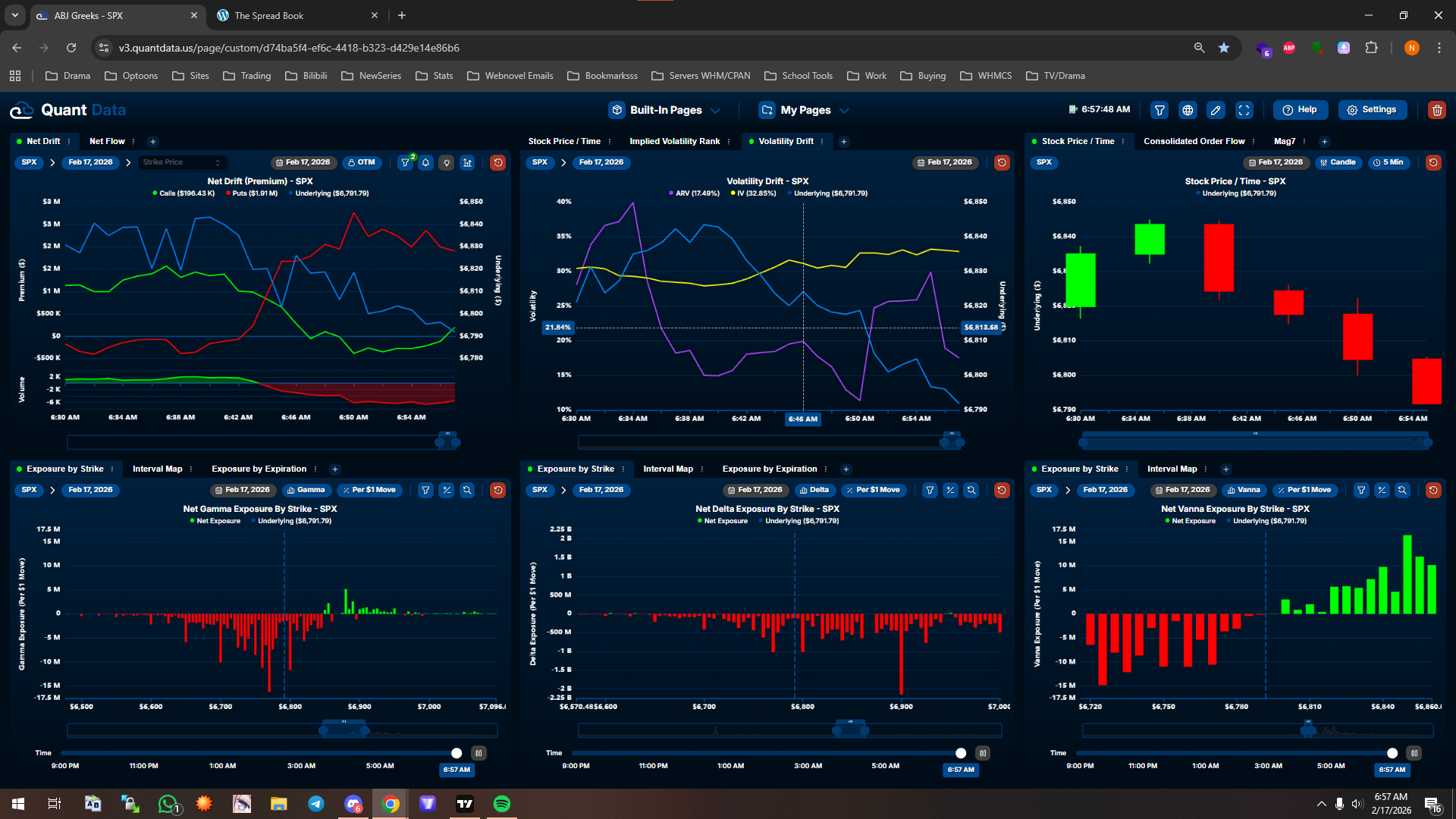Open the Built-In Pages dropdown
This screenshot has width=1456, height=819.
(665, 110)
